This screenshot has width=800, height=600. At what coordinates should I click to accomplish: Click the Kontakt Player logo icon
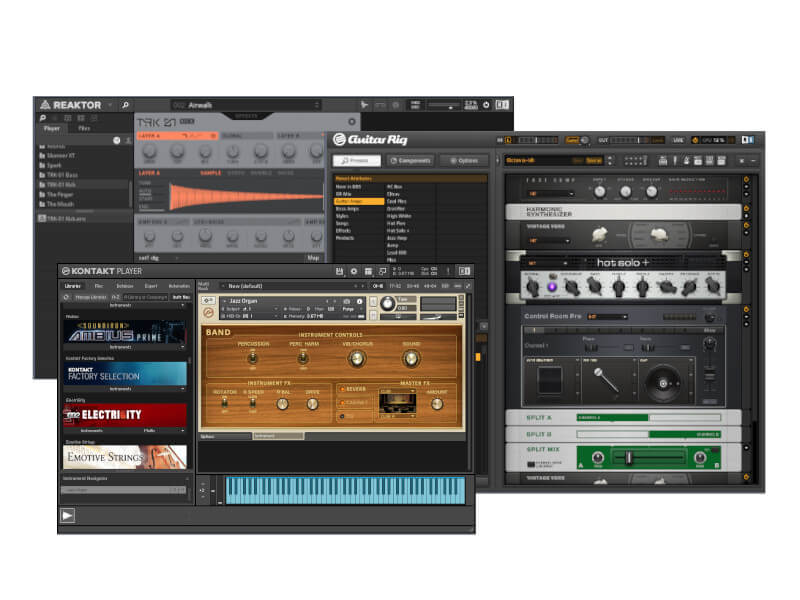tap(66, 271)
